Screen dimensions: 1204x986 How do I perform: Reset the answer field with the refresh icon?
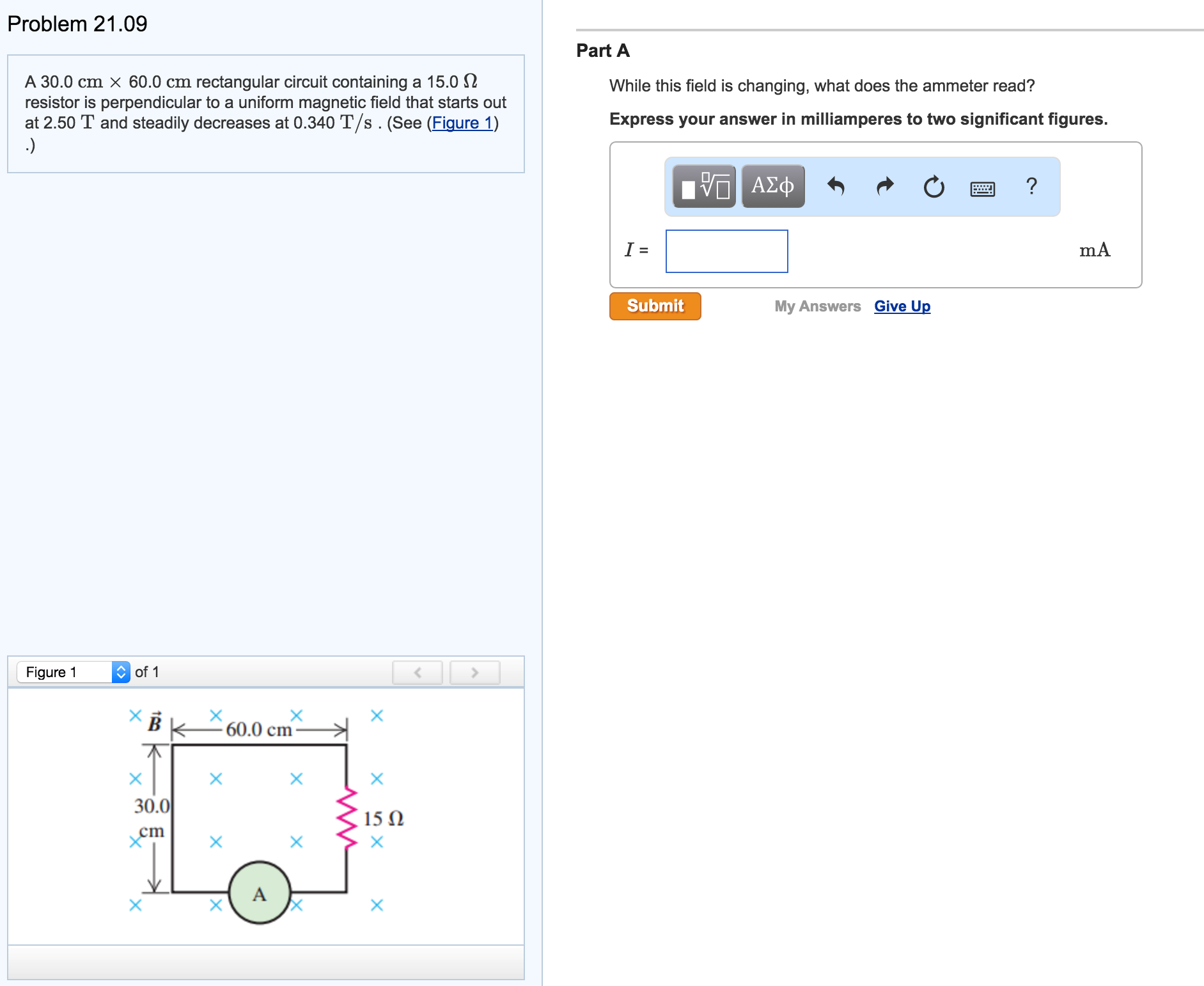pos(934,186)
